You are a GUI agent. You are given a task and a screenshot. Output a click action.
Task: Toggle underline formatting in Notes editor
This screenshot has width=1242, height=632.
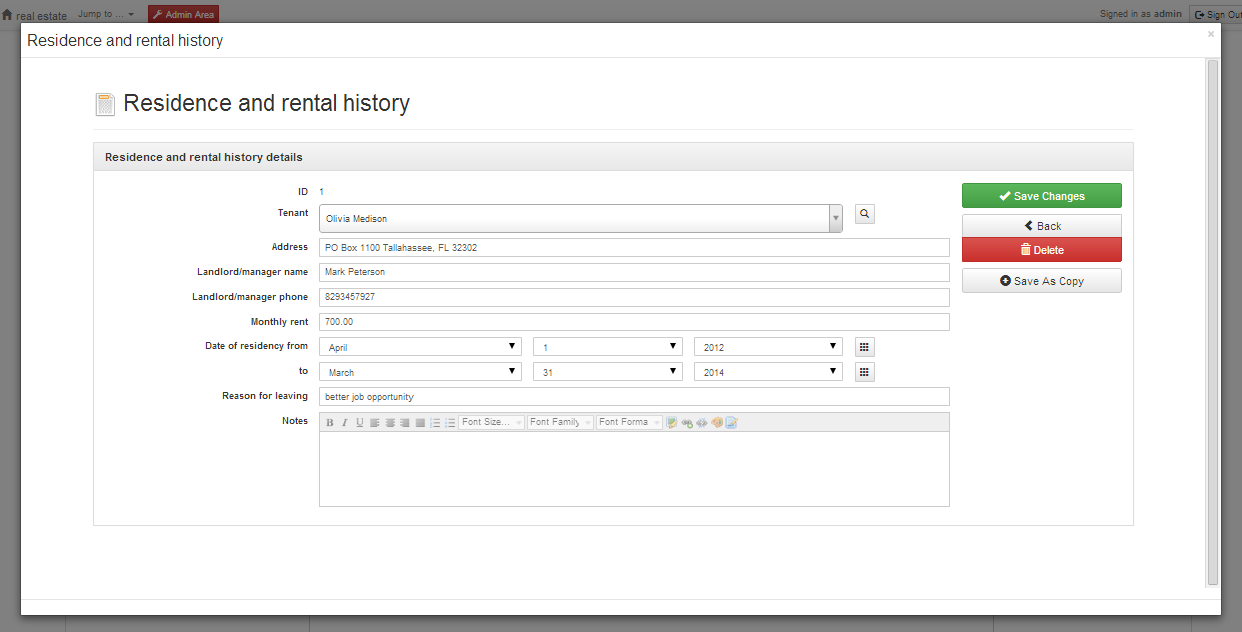pyautogui.click(x=360, y=423)
